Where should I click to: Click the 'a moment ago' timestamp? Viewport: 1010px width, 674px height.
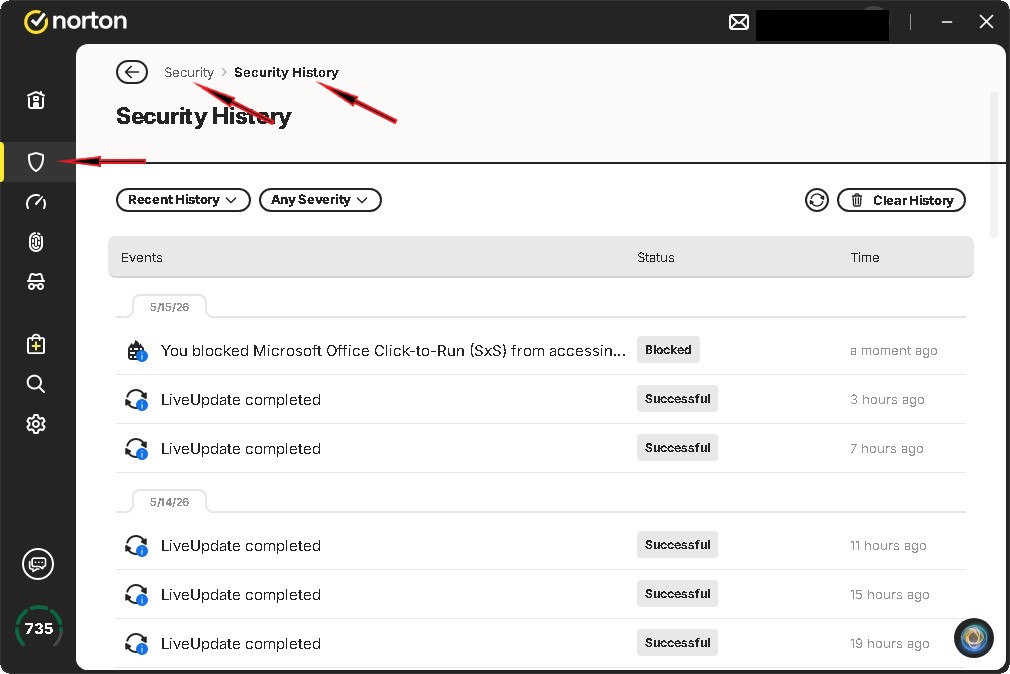[893, 351]
